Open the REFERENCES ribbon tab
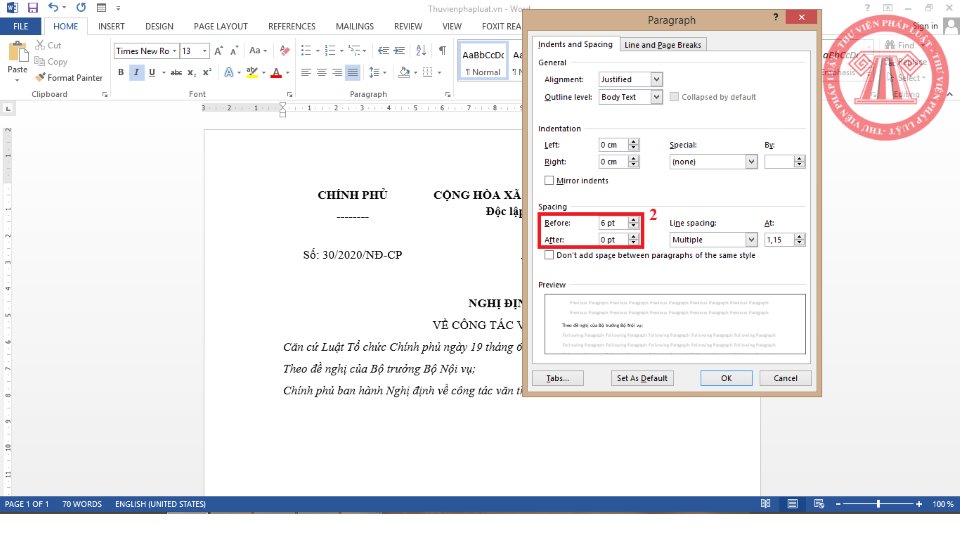Viewport: 960px width, 540px height. point(291,26)
